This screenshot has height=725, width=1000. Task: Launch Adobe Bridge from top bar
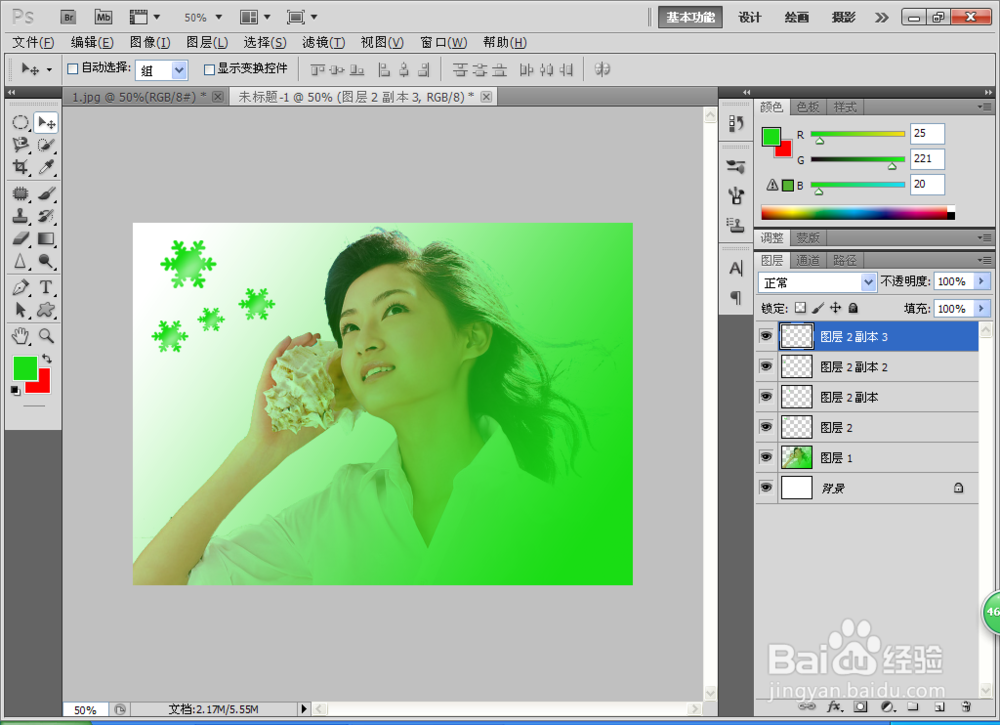click(x=68, y=17)
